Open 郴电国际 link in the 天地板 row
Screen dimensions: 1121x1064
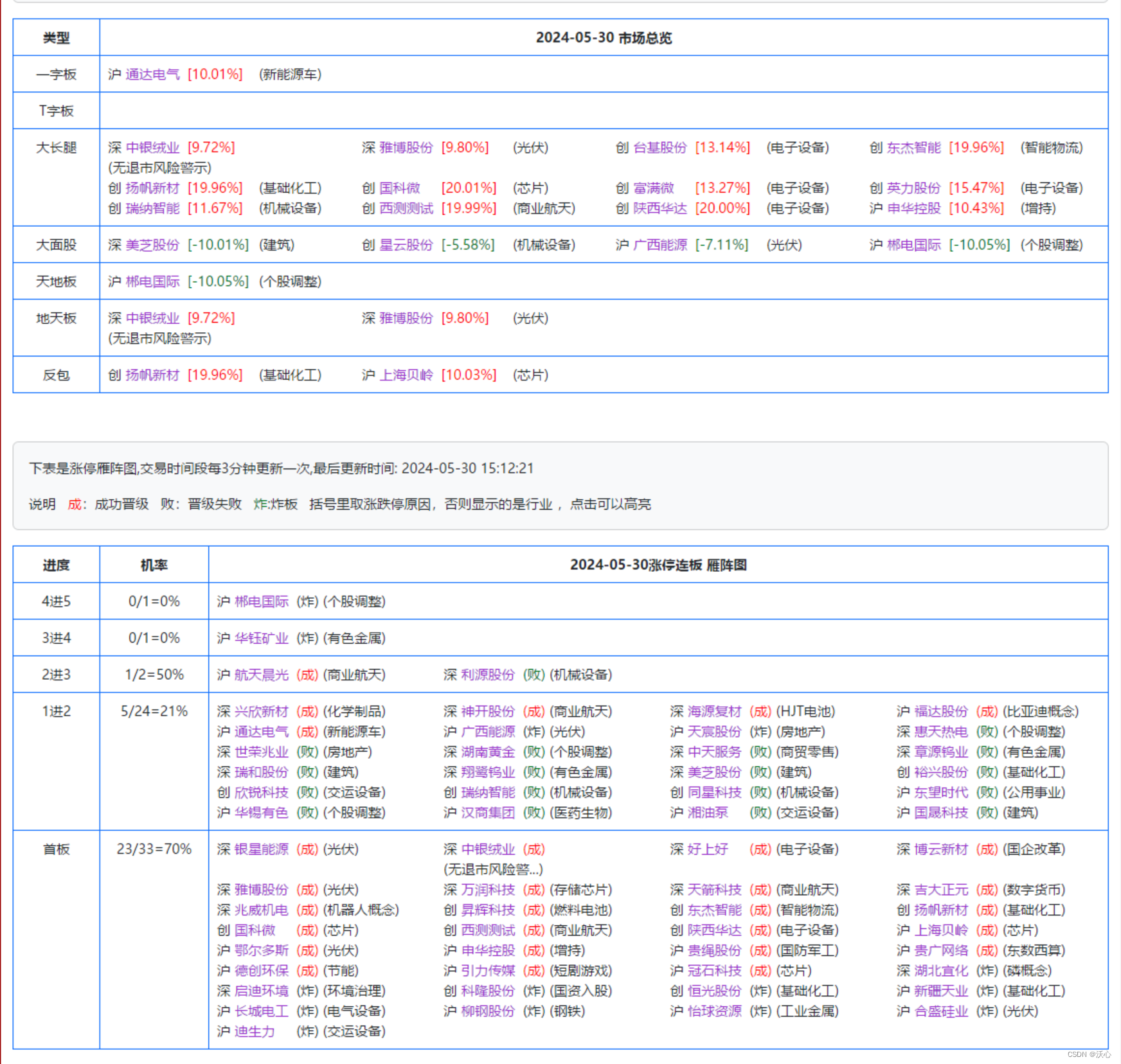[x=153, y=282]
